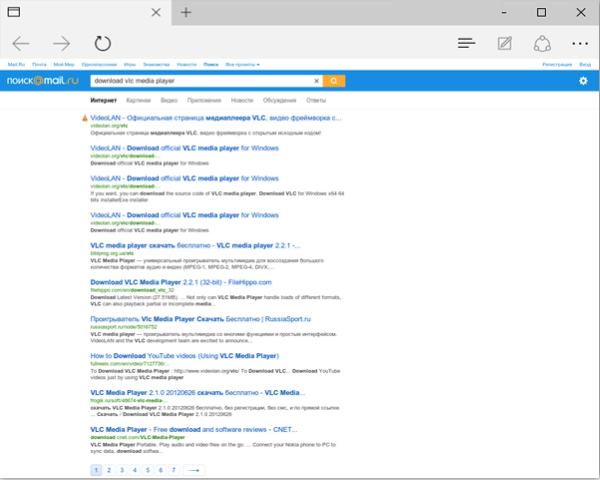Click the green download.cnet.com URL
600x480 pixels.
[137, 437]
